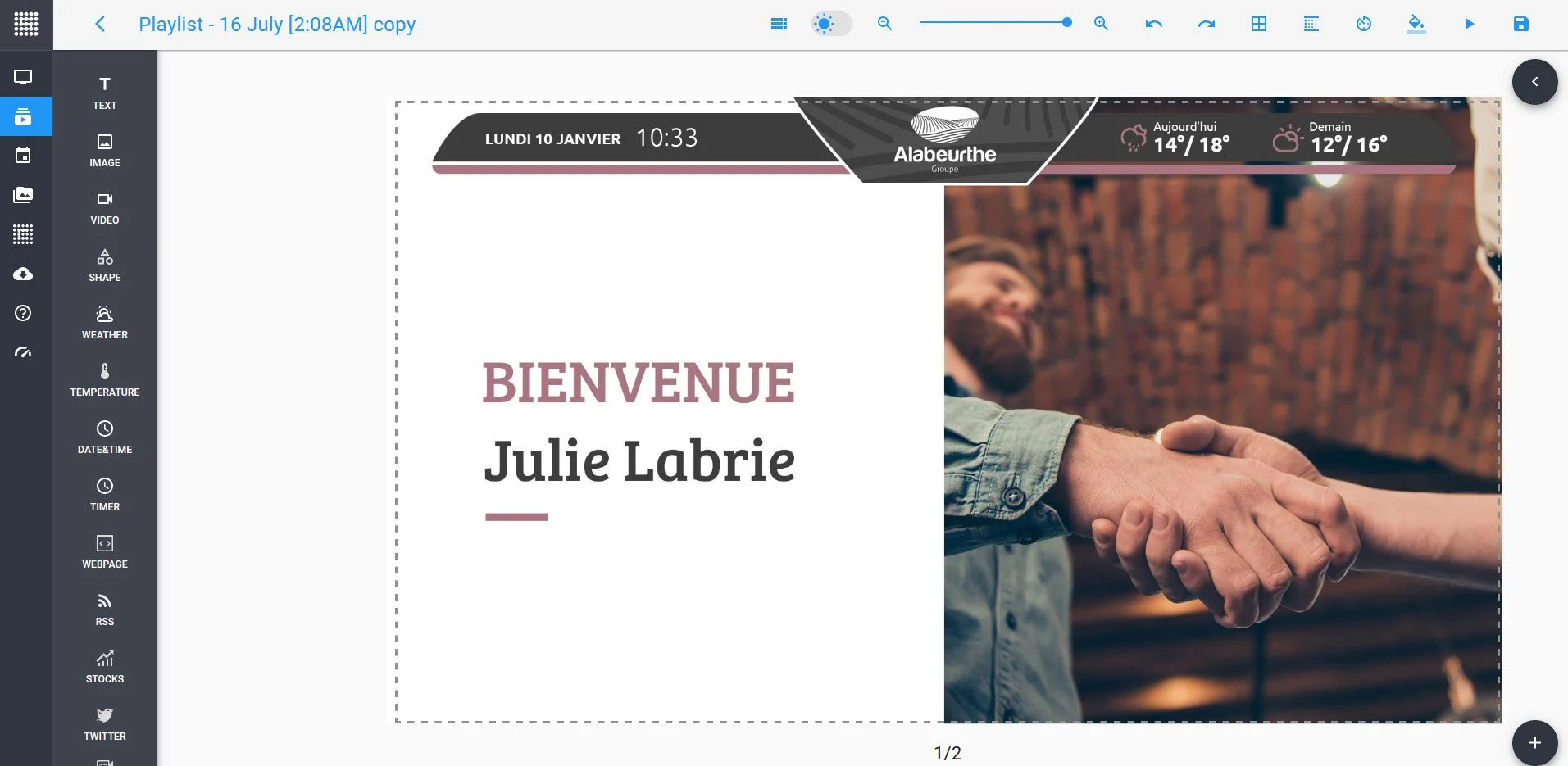Add a Temperature widget
Image resolution: width=1568 pixels, height=766 pixels.
click(105, 380)
